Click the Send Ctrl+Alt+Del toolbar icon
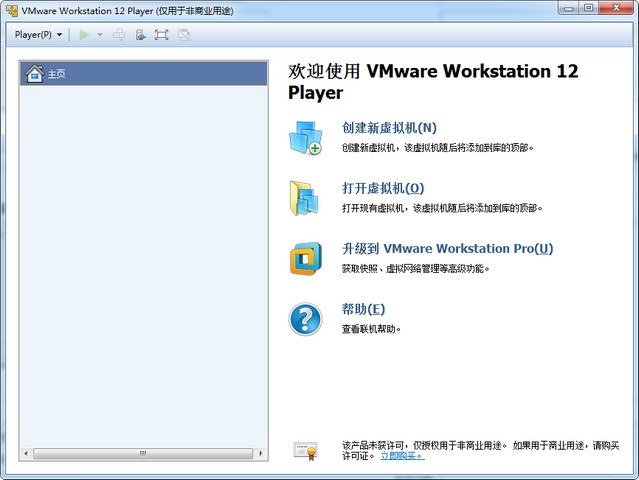 [119, 35]
